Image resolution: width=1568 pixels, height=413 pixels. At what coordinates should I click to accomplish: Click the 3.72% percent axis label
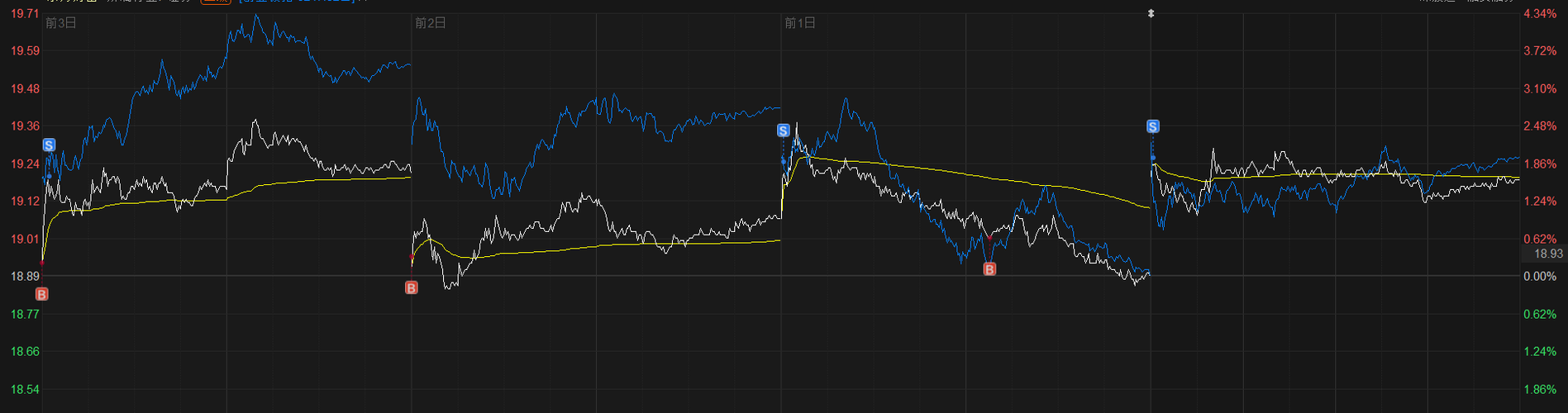click(x=1540, y=51)
